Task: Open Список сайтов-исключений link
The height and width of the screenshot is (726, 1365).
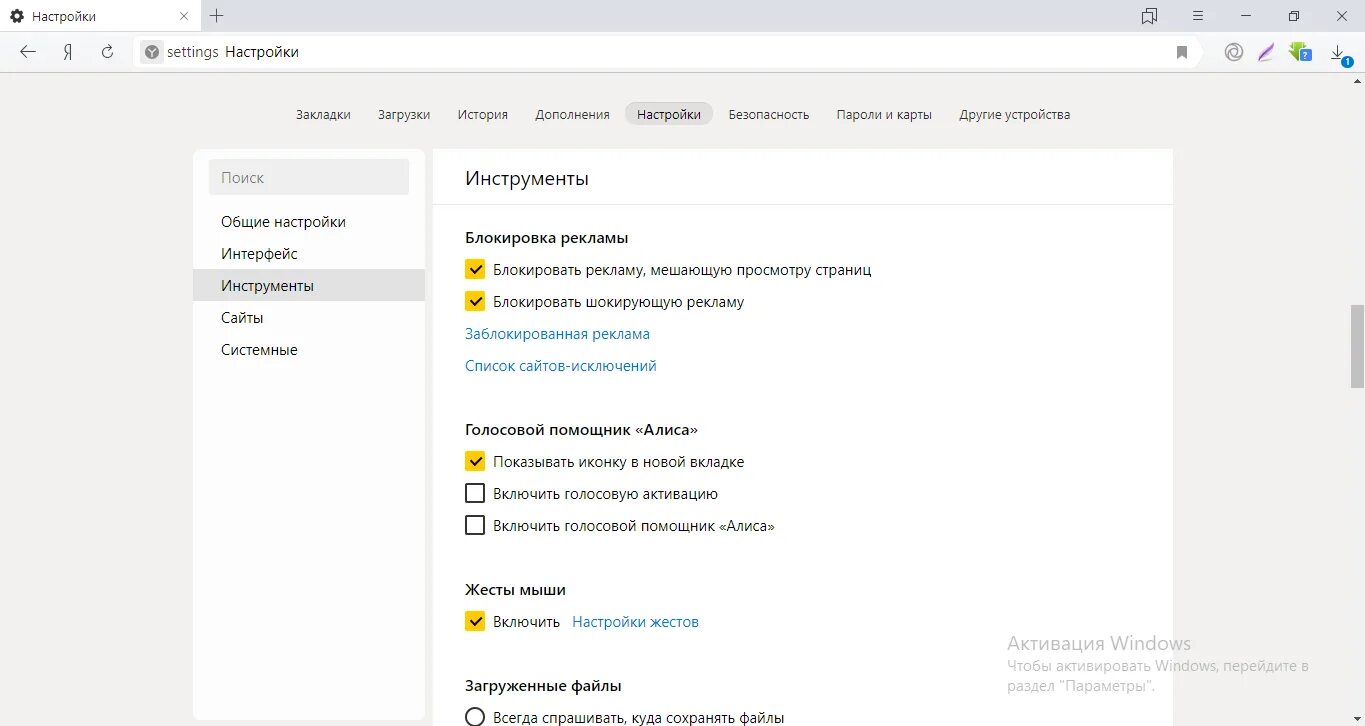Action: pos(561,366)
